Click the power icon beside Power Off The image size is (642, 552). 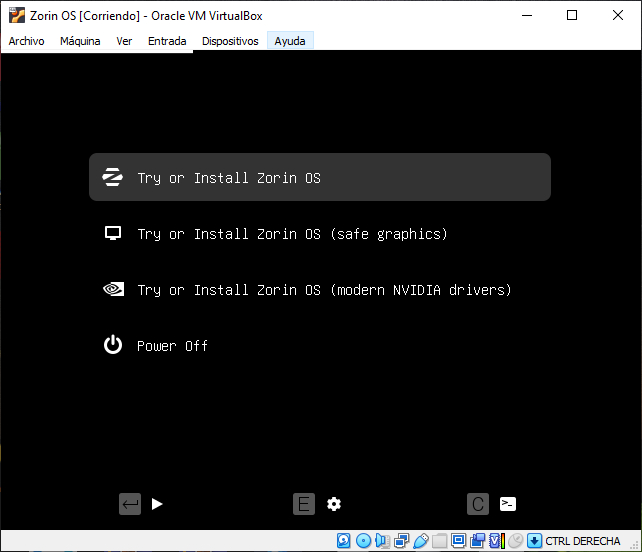[x=113, y=346]
